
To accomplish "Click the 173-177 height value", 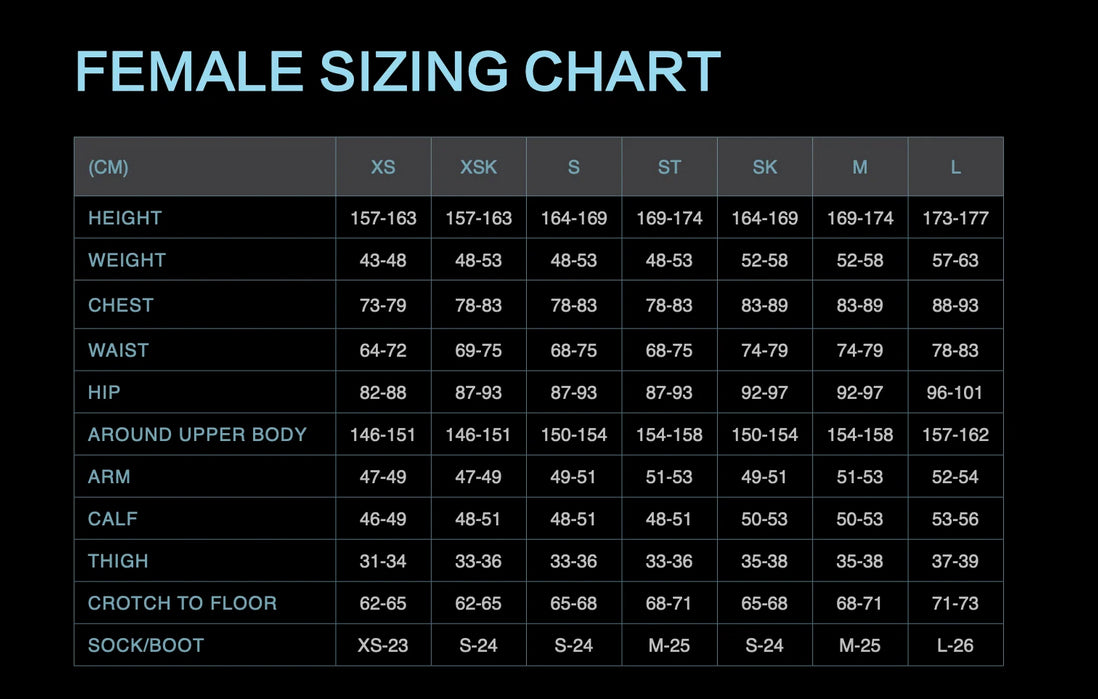I will point(955,218).
